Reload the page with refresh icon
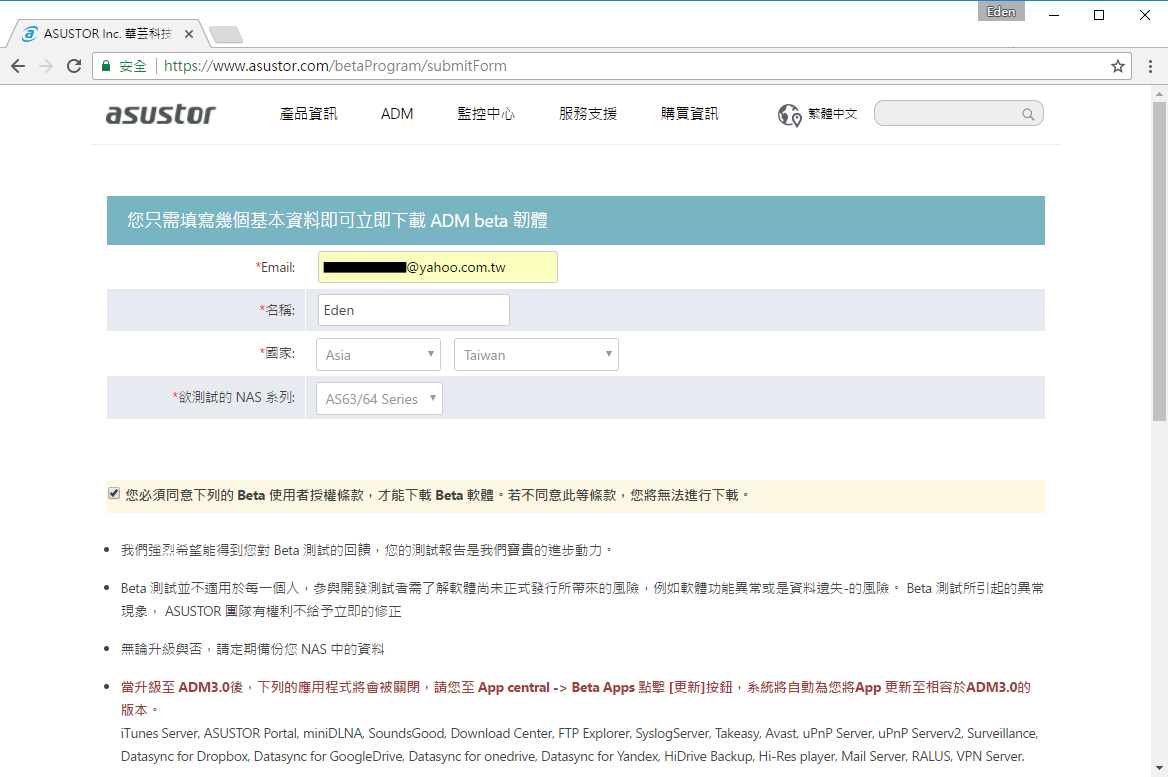Image resolution: width=1168 pixels, height=777 pixels. (74, 66)
